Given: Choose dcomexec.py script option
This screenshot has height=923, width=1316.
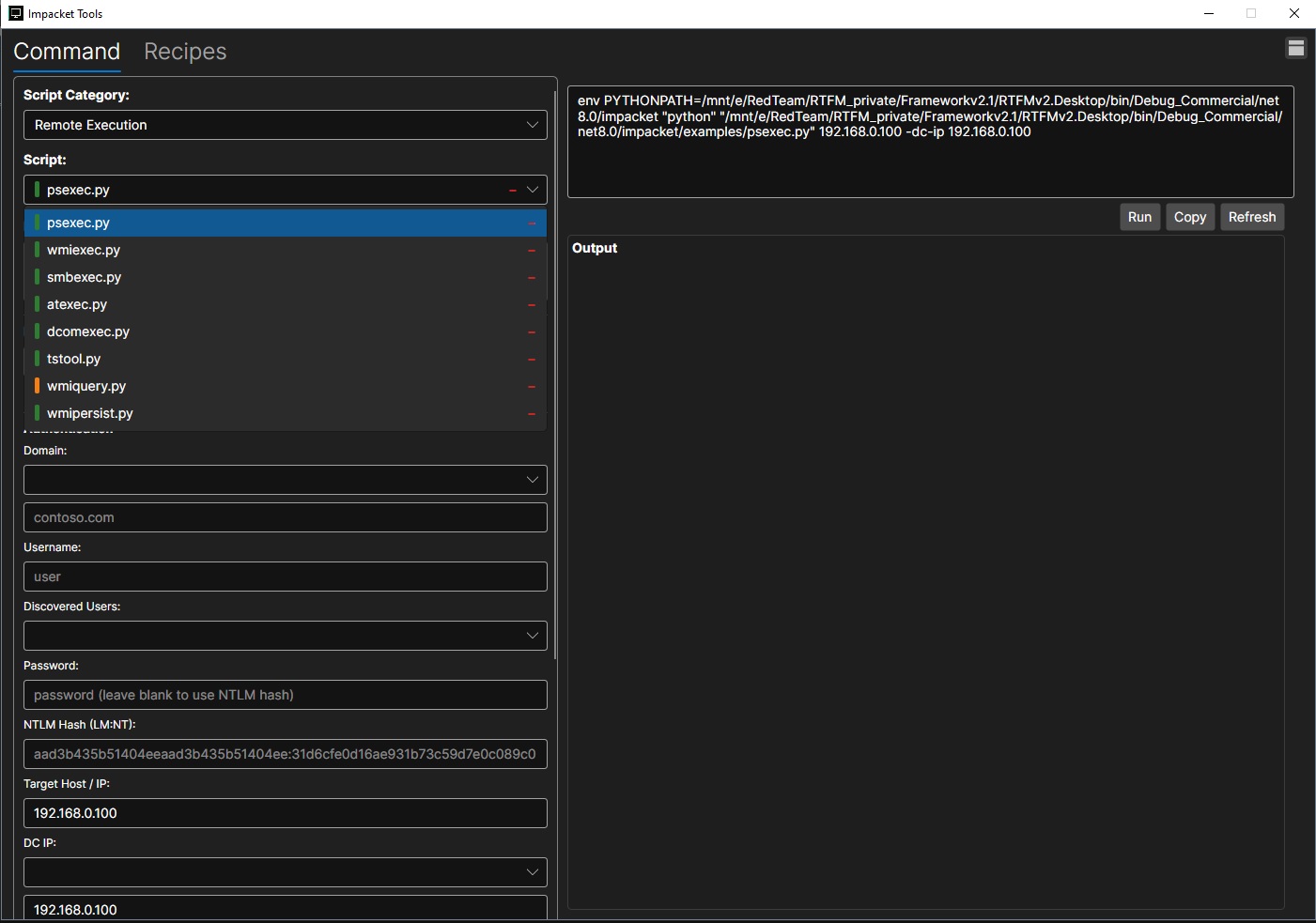Looking at the screenshot, I should point(286,331).
